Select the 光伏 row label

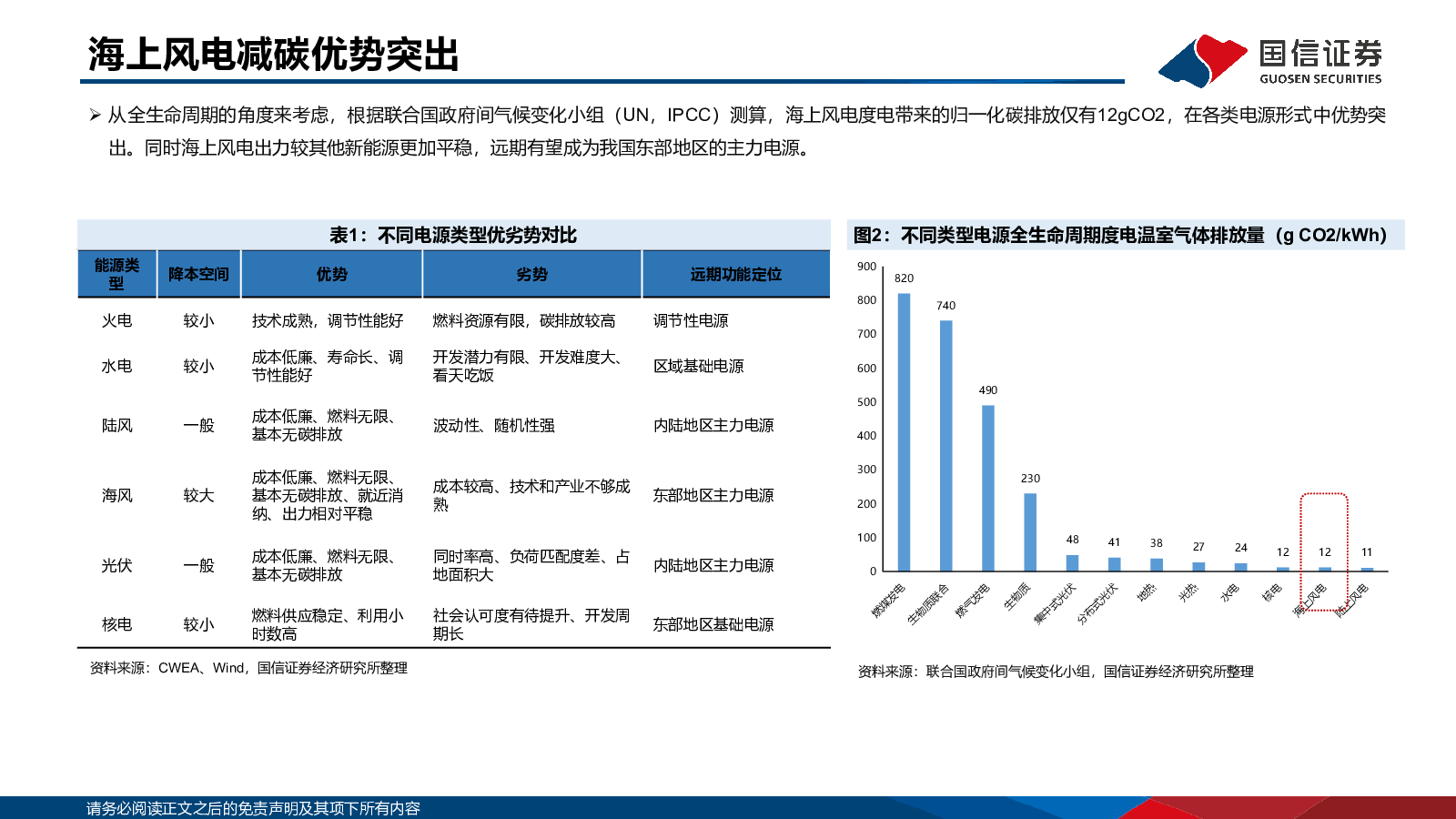(x=116, y=565)
